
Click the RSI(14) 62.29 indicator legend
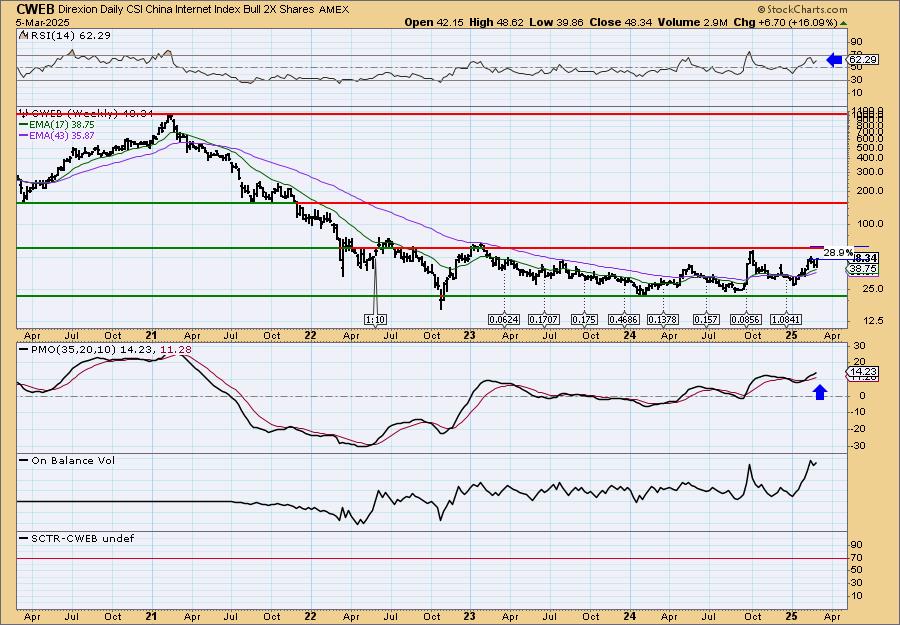click(x=65, y=35)
